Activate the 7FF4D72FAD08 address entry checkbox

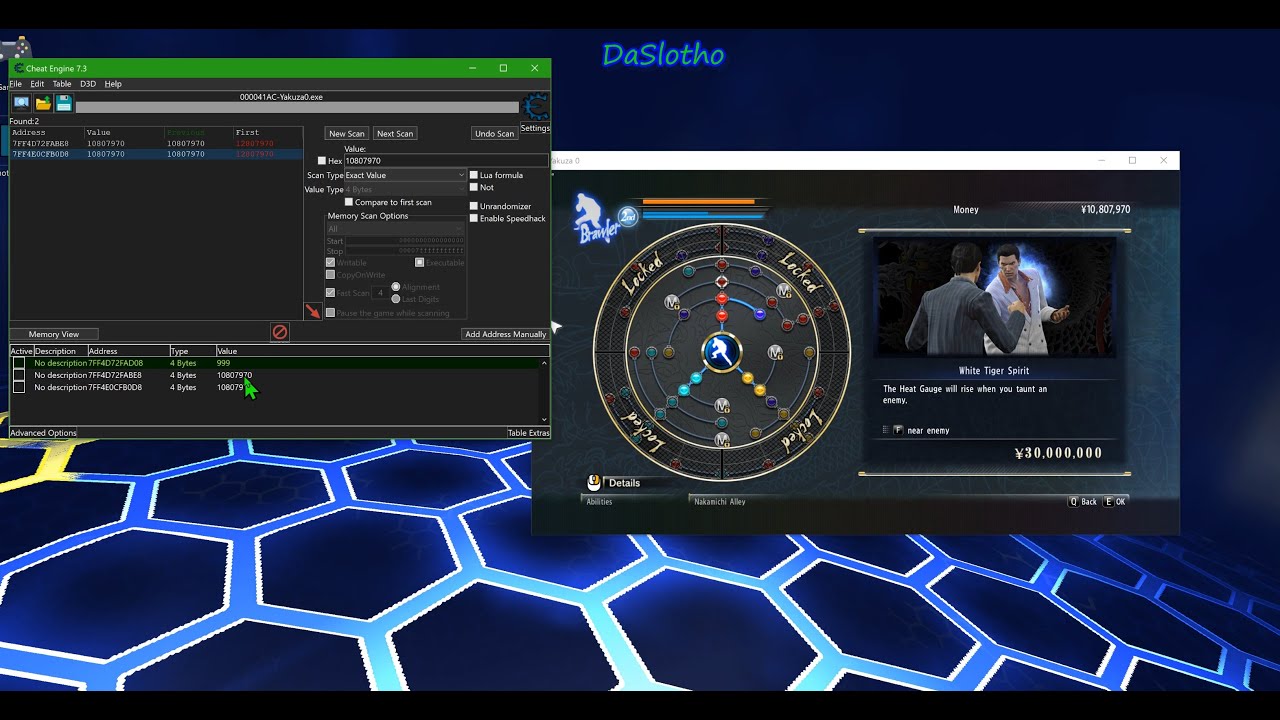click(19, 363)
